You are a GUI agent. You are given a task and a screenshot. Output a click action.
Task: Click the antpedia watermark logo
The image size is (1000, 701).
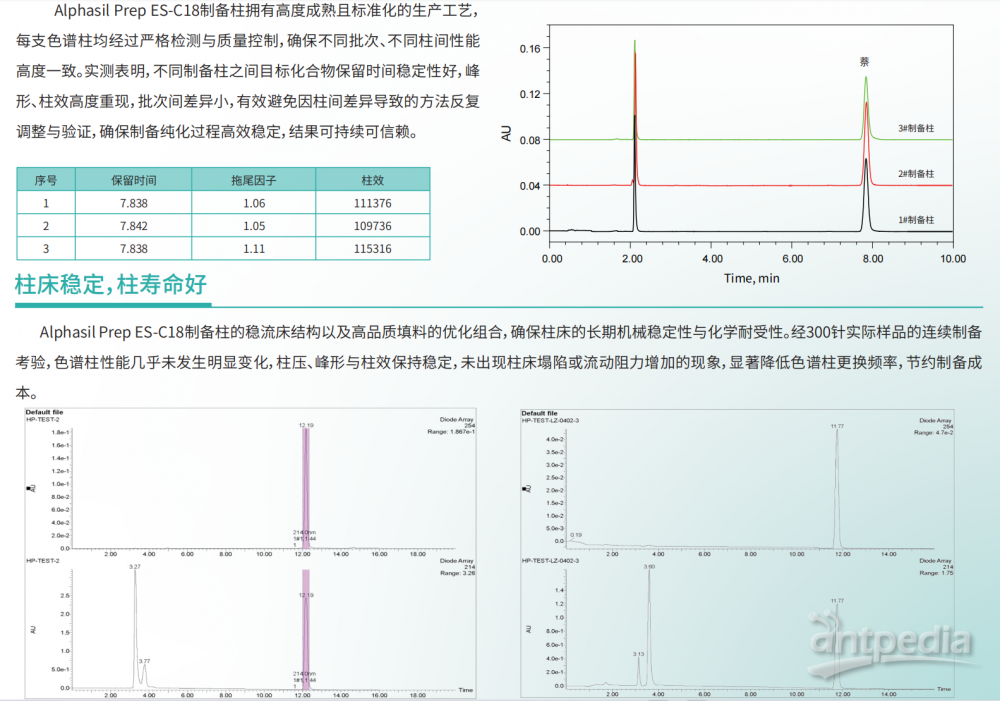[x=891, y=640]
